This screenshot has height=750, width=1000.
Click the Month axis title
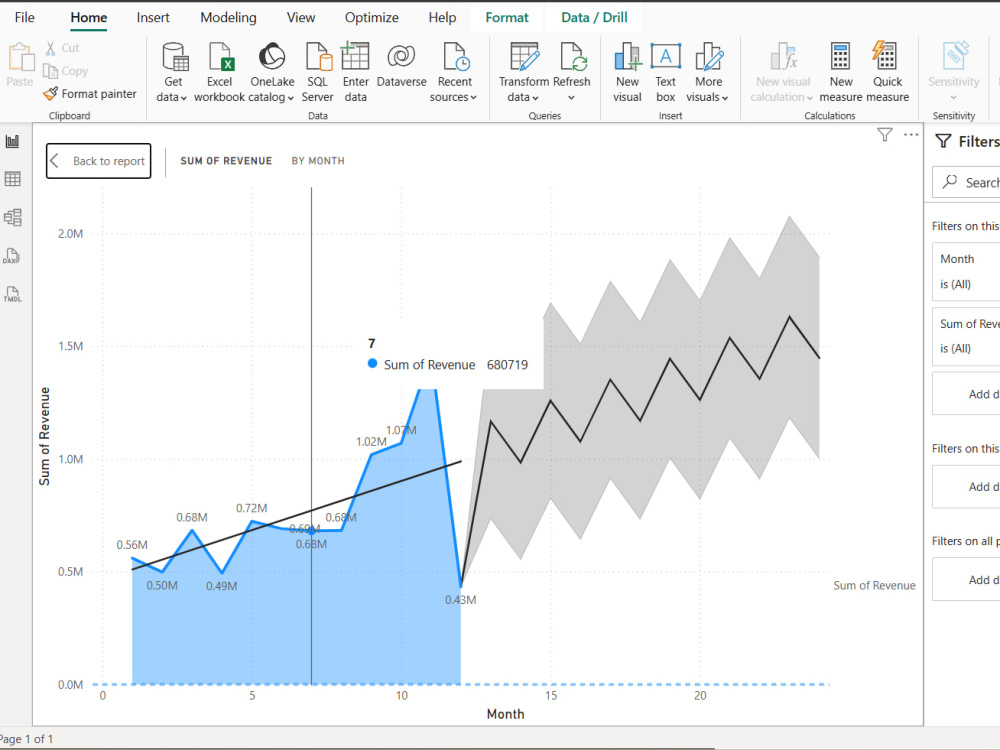[x=505, y=714]
